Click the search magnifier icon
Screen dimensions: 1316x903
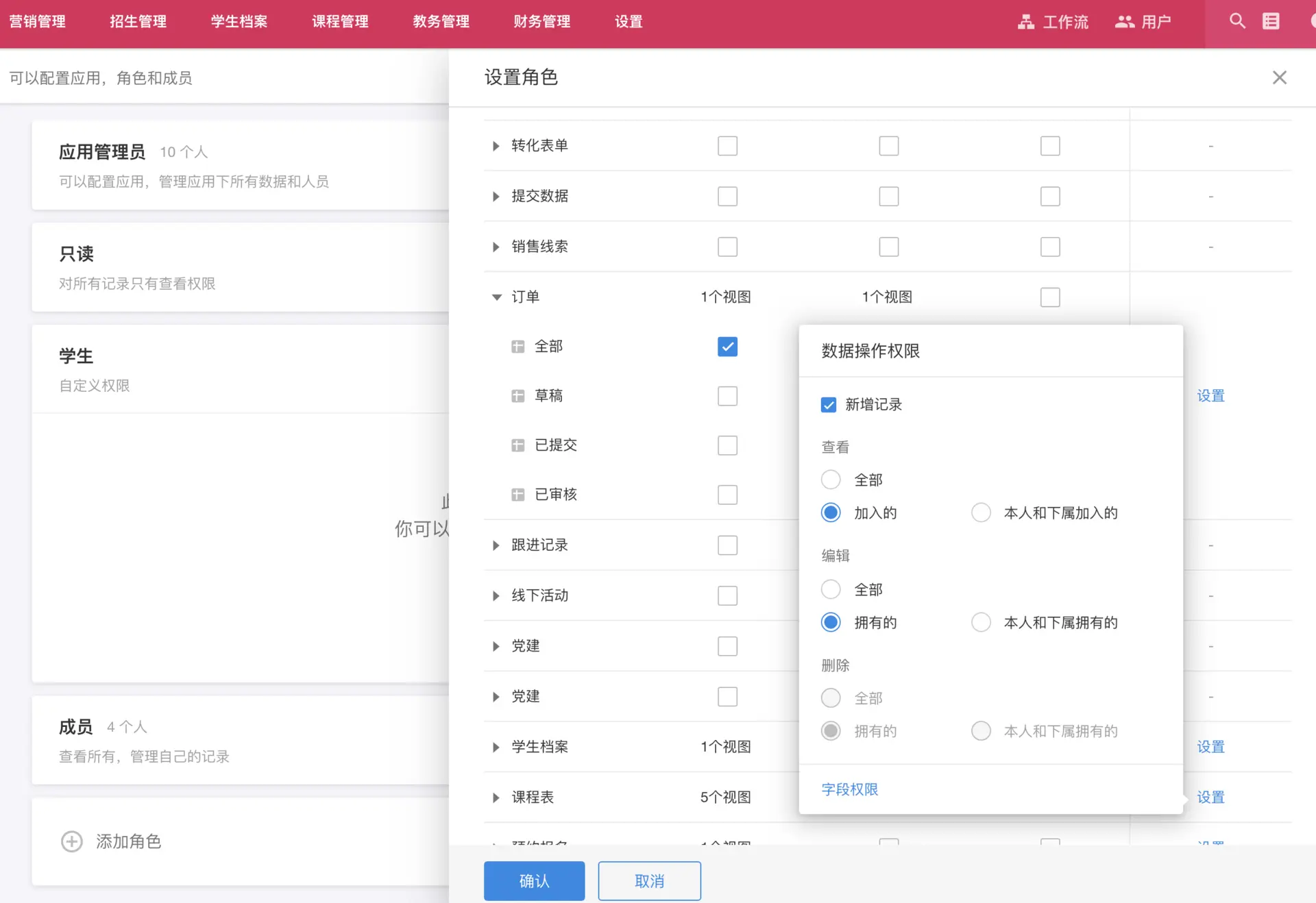click(x=1236, y=21)
